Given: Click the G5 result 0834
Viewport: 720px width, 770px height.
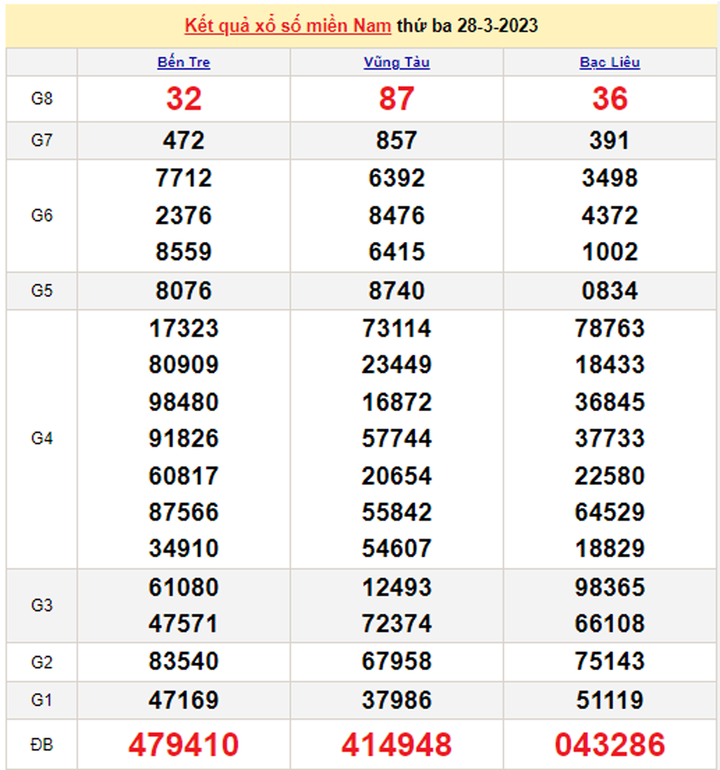Looking at the screenshot, I should [x=610, y=291].
